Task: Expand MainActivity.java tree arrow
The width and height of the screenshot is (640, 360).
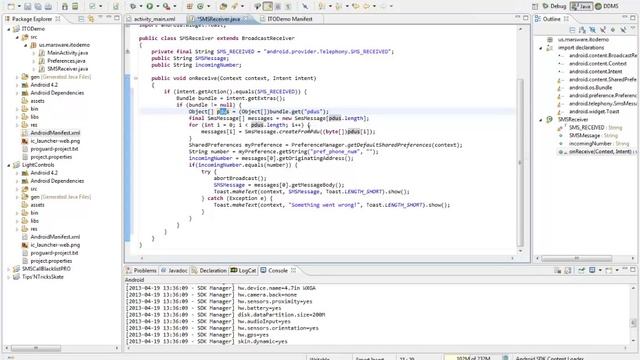Action: pyautogui.click(x=33, y=53)
